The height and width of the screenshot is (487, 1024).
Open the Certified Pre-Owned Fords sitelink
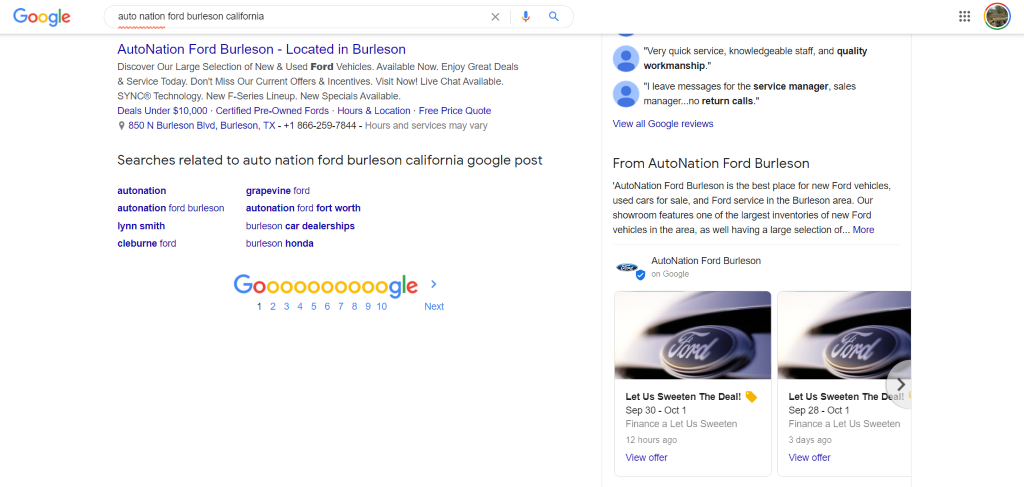(x=272, y=111)
